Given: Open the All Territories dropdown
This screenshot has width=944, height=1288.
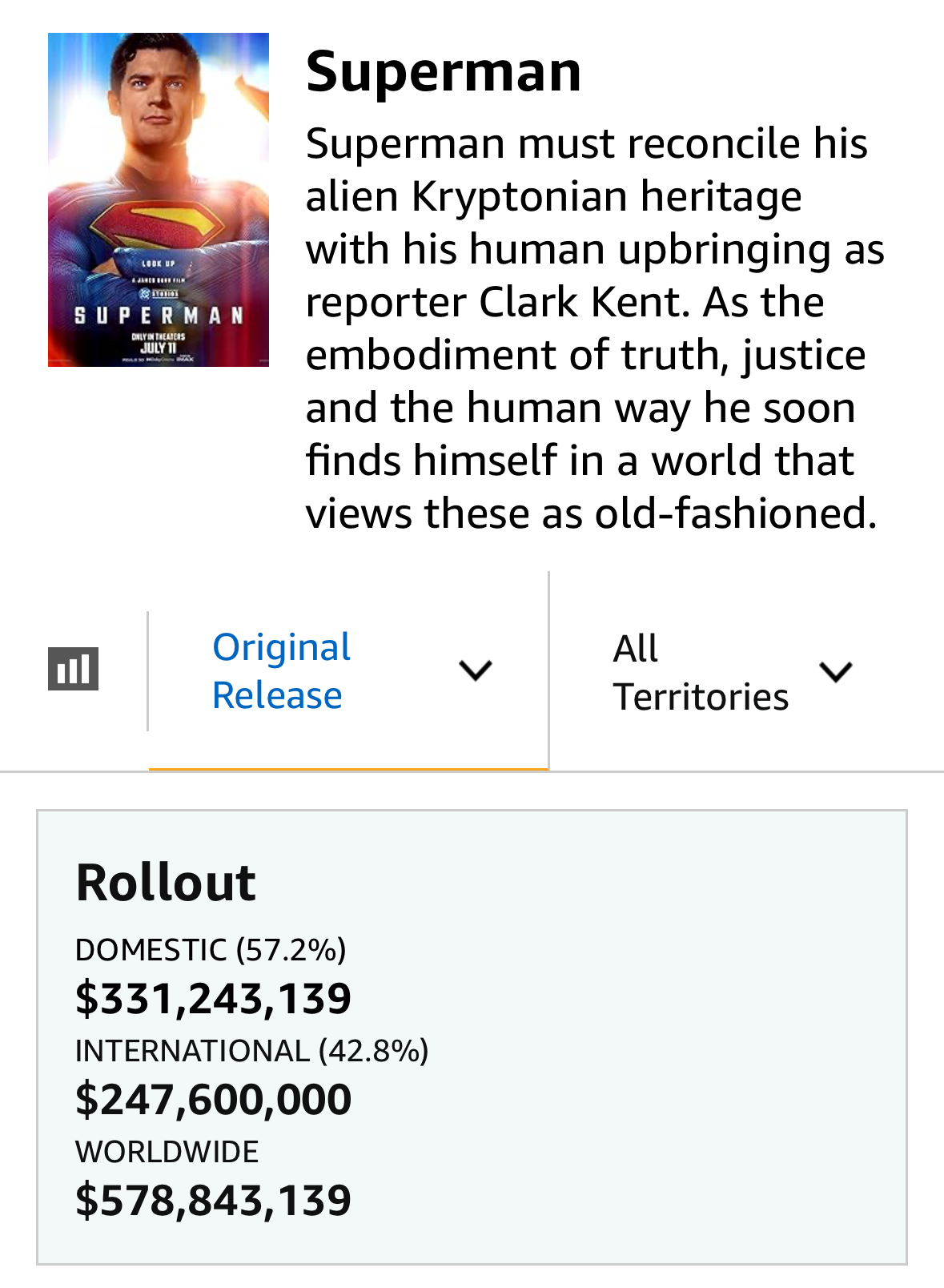Looking at the screenshot, I should [700, 672].
